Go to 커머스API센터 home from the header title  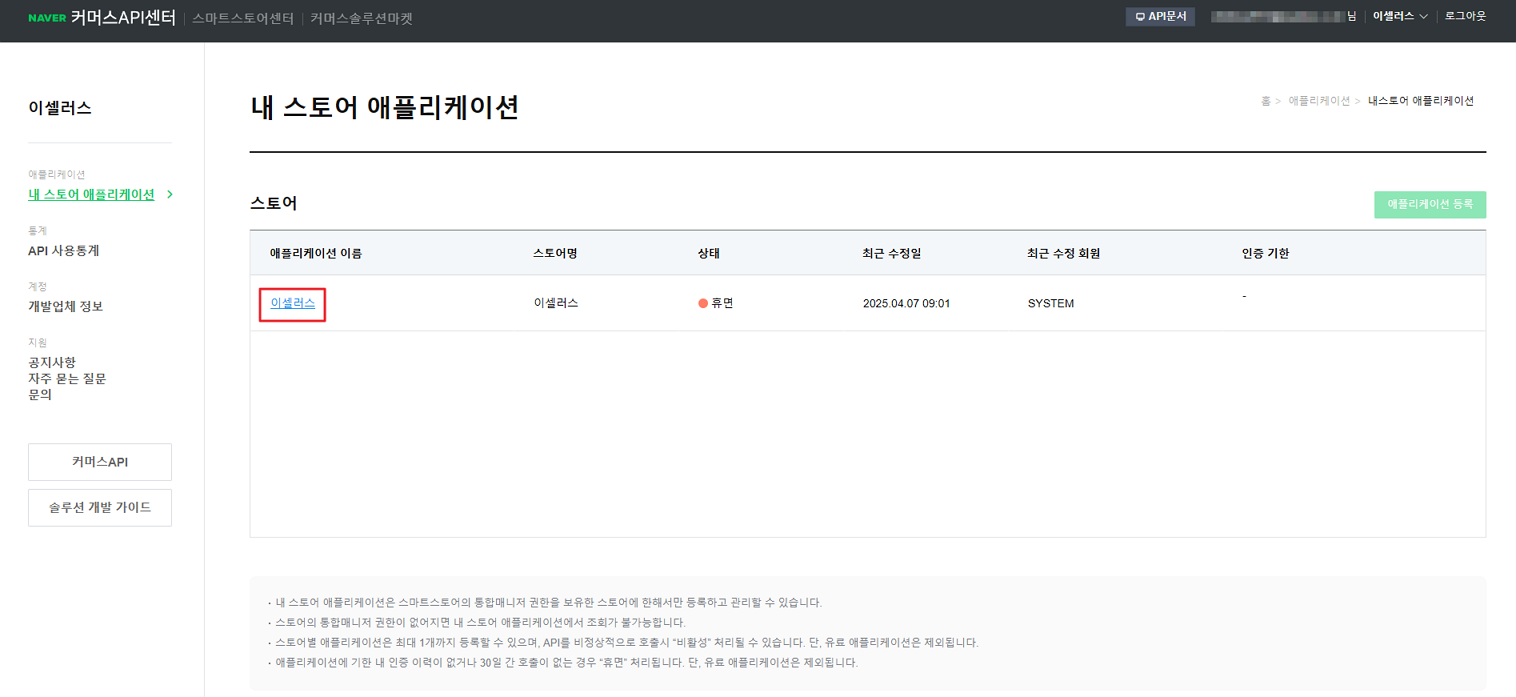point(123,18)
